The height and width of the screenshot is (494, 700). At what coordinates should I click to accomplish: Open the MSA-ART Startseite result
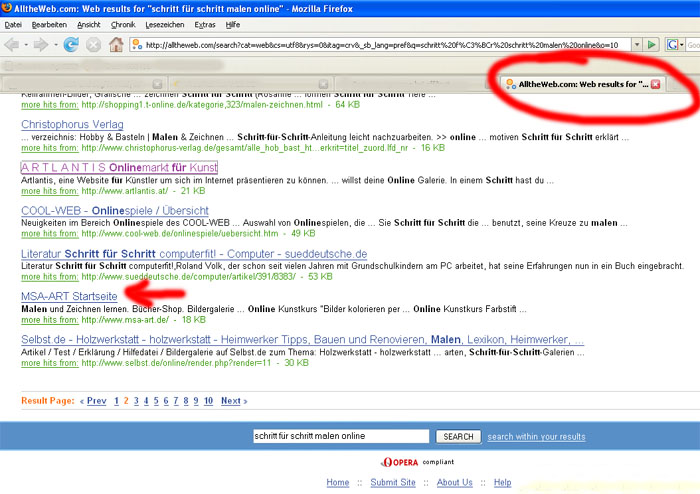click(69, 297)
